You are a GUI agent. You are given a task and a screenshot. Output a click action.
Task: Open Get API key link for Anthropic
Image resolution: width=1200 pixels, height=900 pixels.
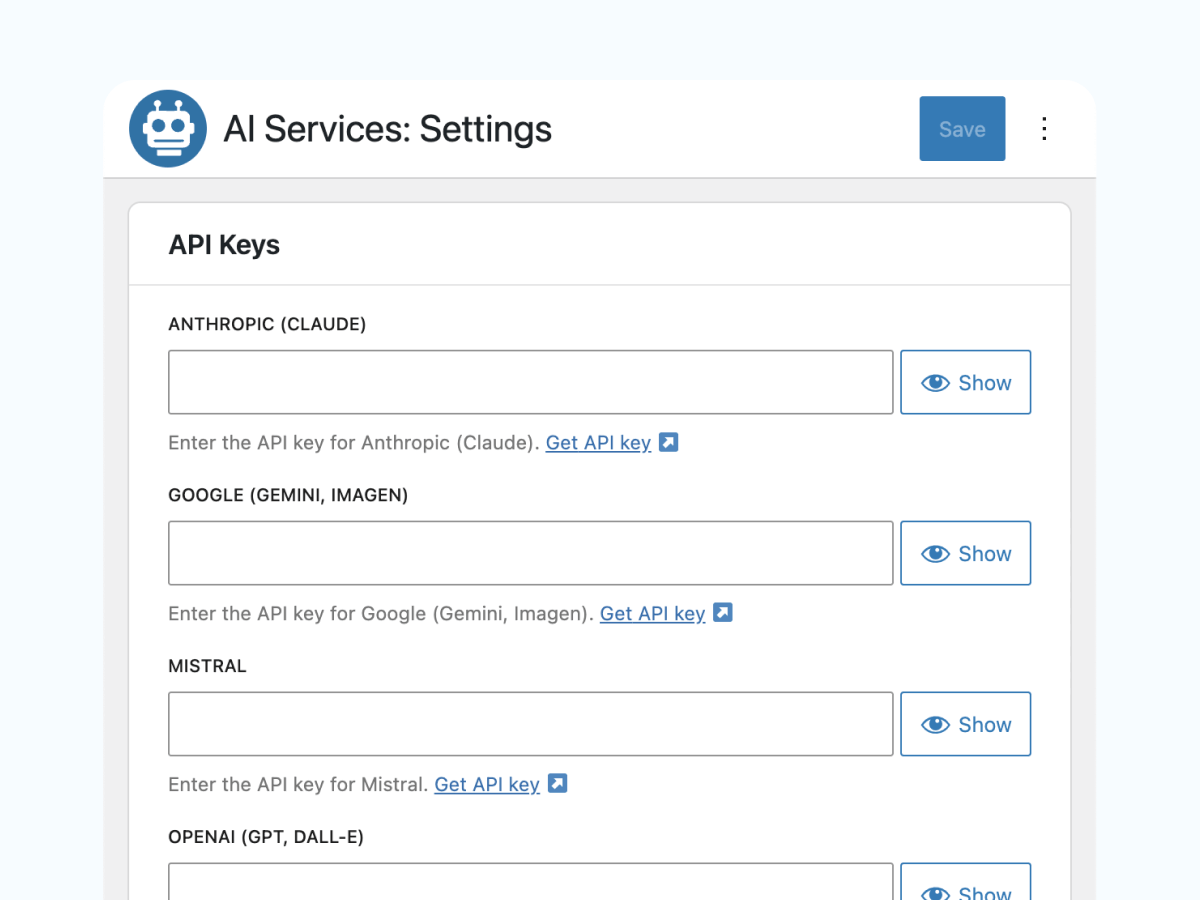[598, 443]
